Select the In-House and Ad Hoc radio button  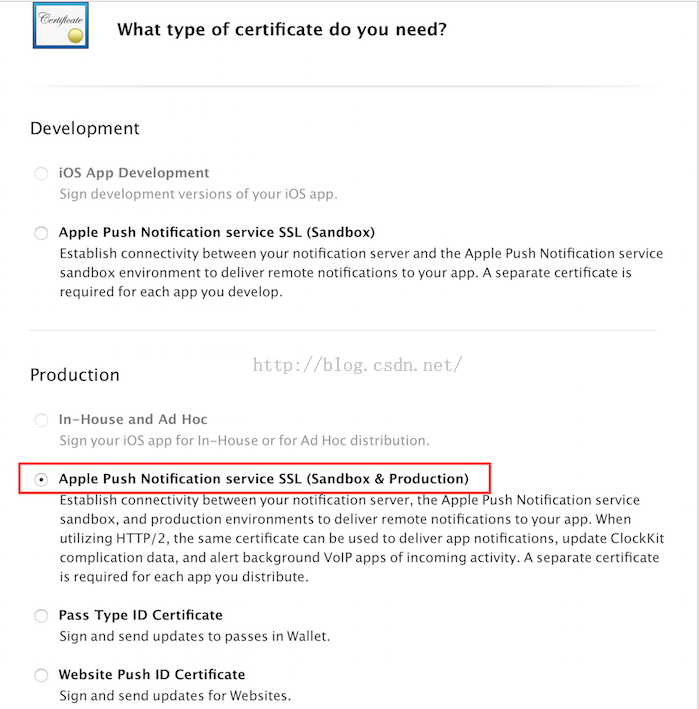(x=41, y=420)
